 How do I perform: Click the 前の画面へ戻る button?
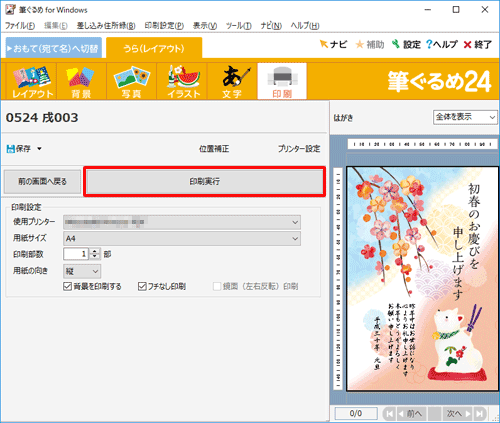(x=42, y=182)
